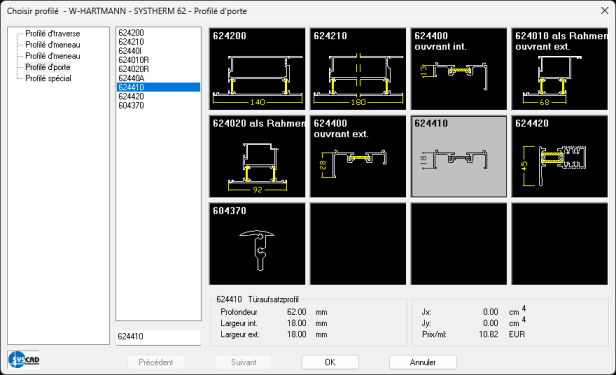
Task: Click the profile number input field
Action: tap(158, 337)
